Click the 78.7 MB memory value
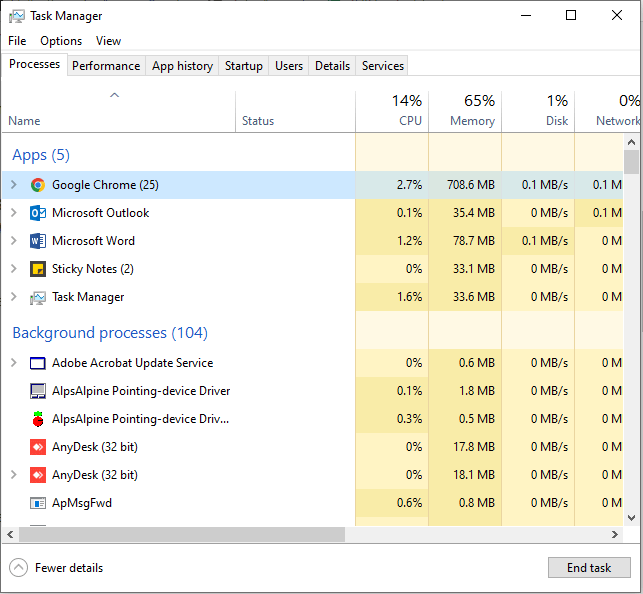The image size is (643, 594). pos(474,241)
